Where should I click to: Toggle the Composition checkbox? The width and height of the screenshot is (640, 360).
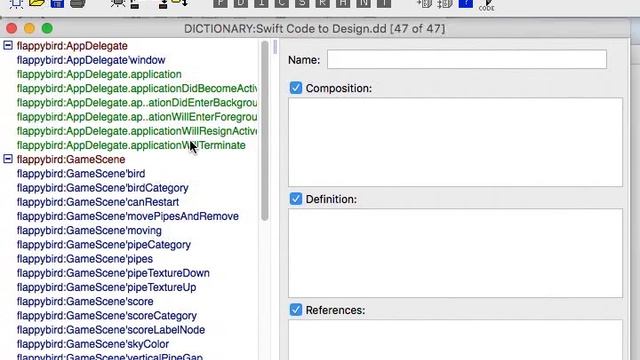click(x=296, y=88)
